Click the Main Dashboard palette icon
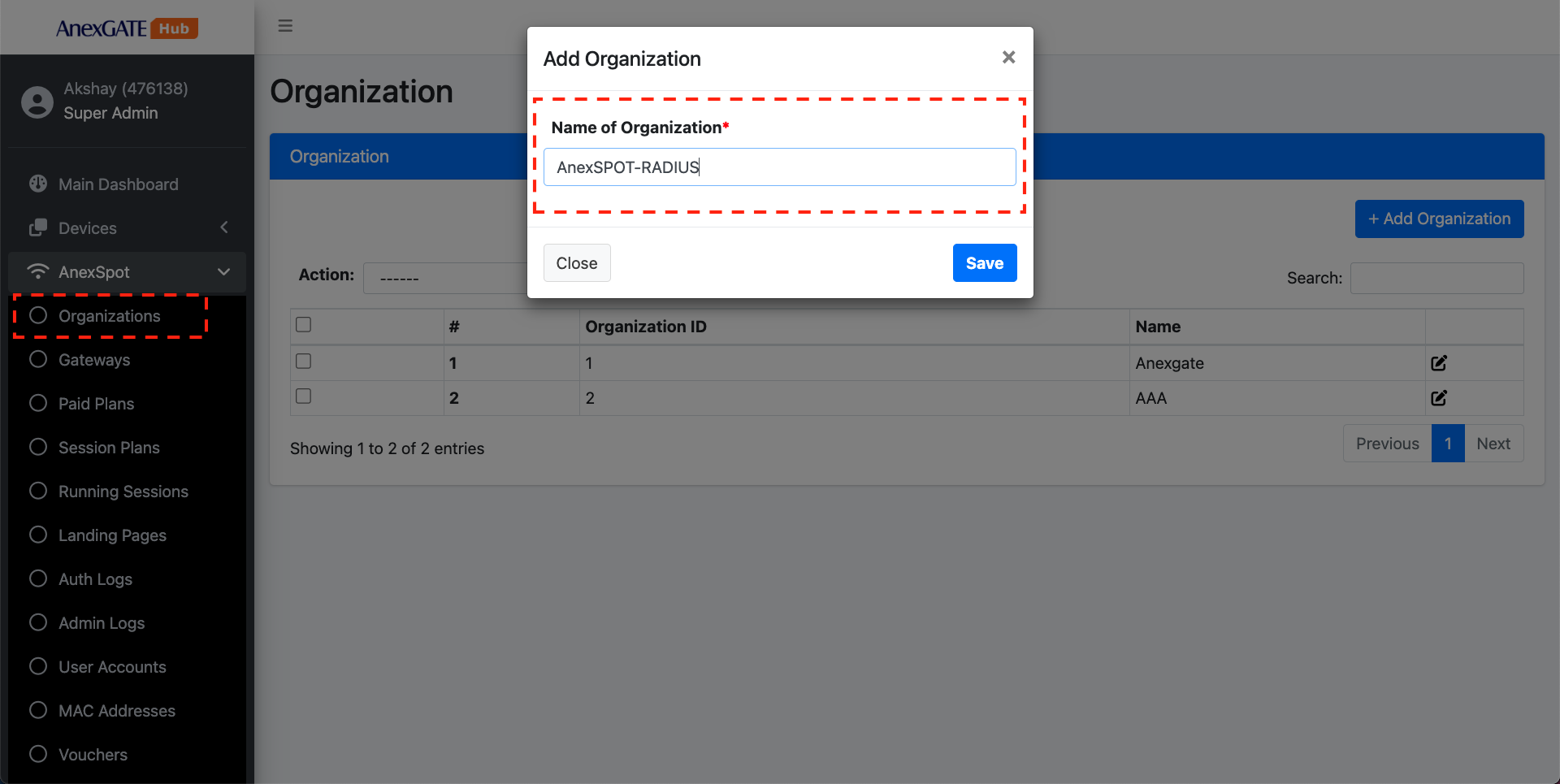Viewport: 1560px width, 784px height. point(38,184)
